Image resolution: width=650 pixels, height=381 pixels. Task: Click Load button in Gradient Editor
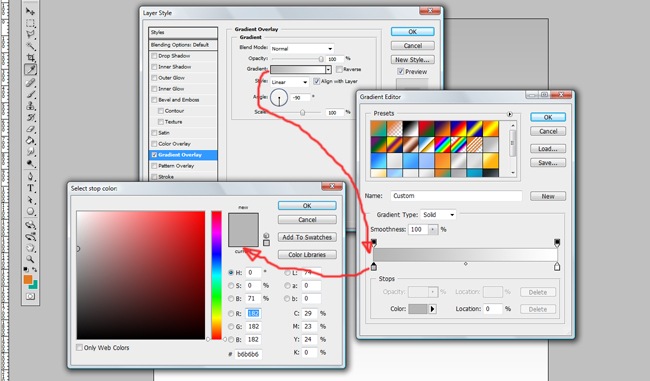(548, 148)
